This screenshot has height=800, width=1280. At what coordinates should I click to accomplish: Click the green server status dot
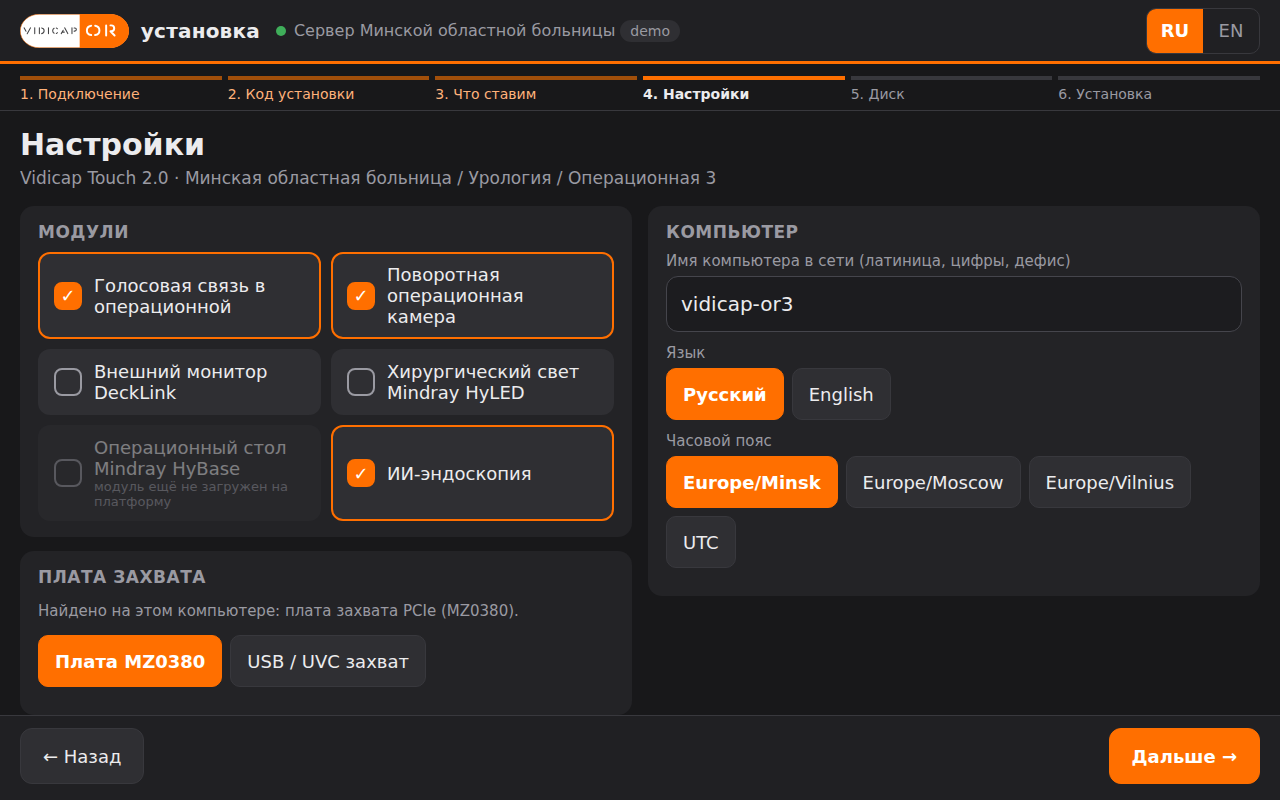281,31
